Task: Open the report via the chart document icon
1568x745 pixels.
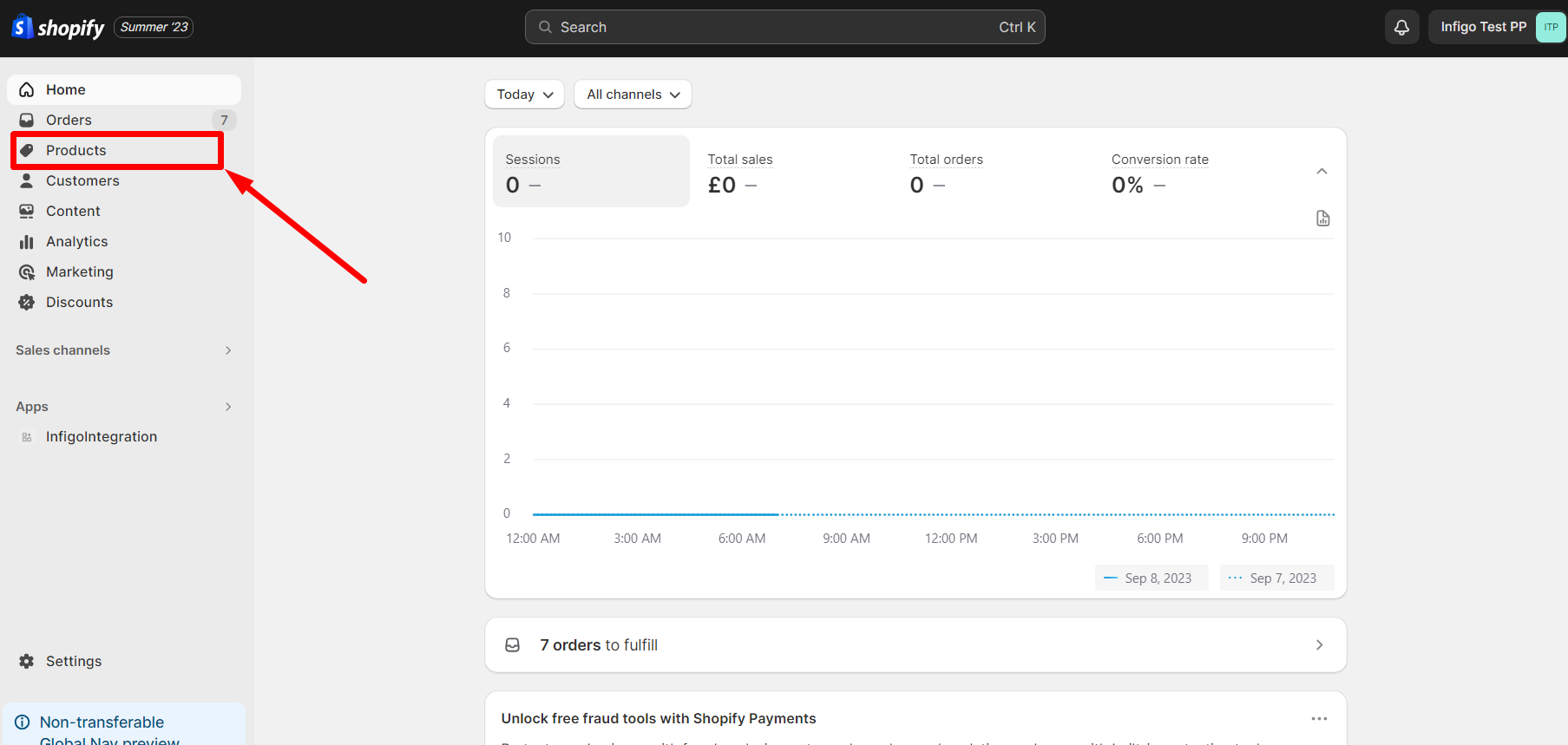Action: point(1322,219)
